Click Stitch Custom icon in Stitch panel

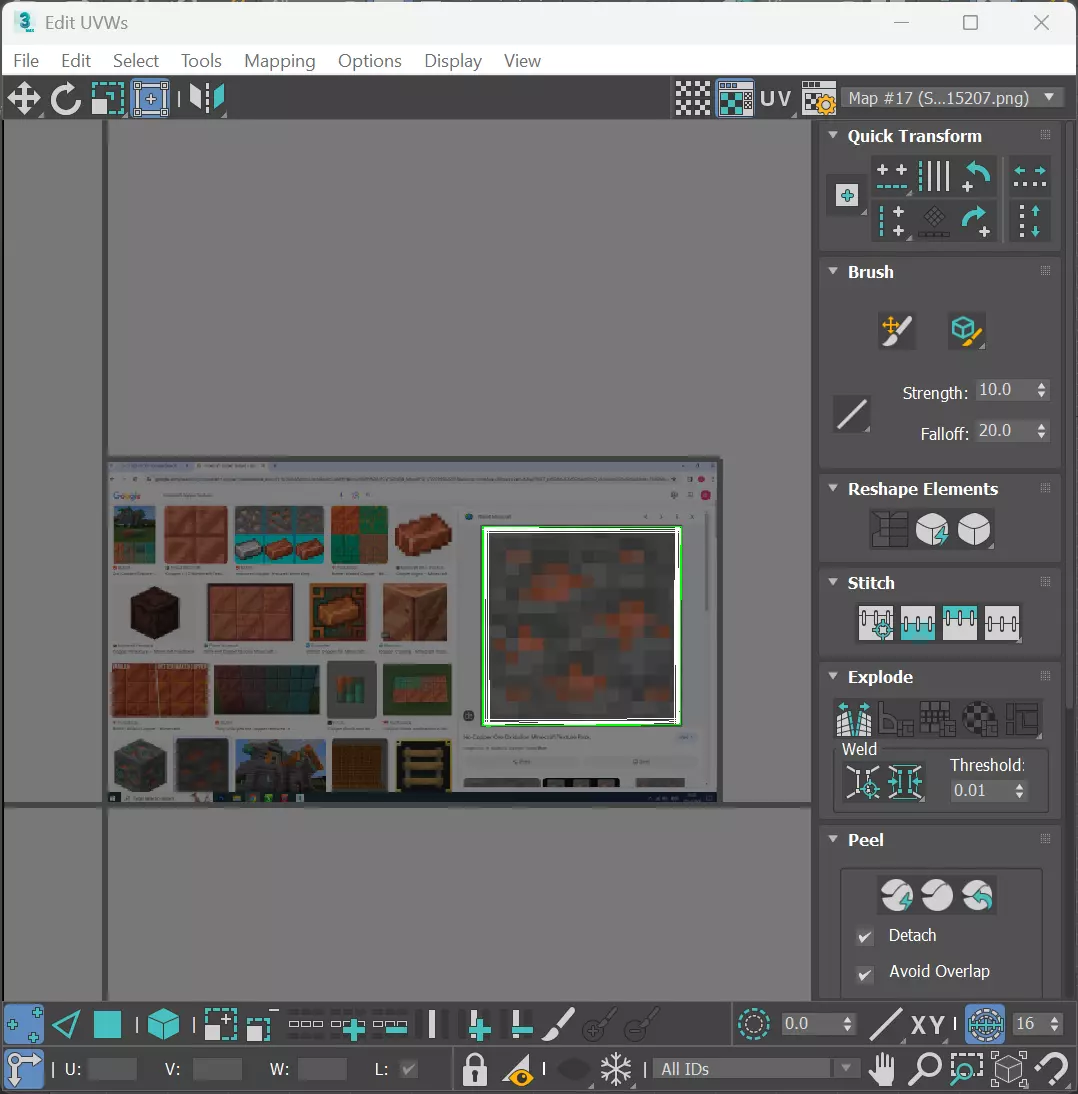point(1002,623)
